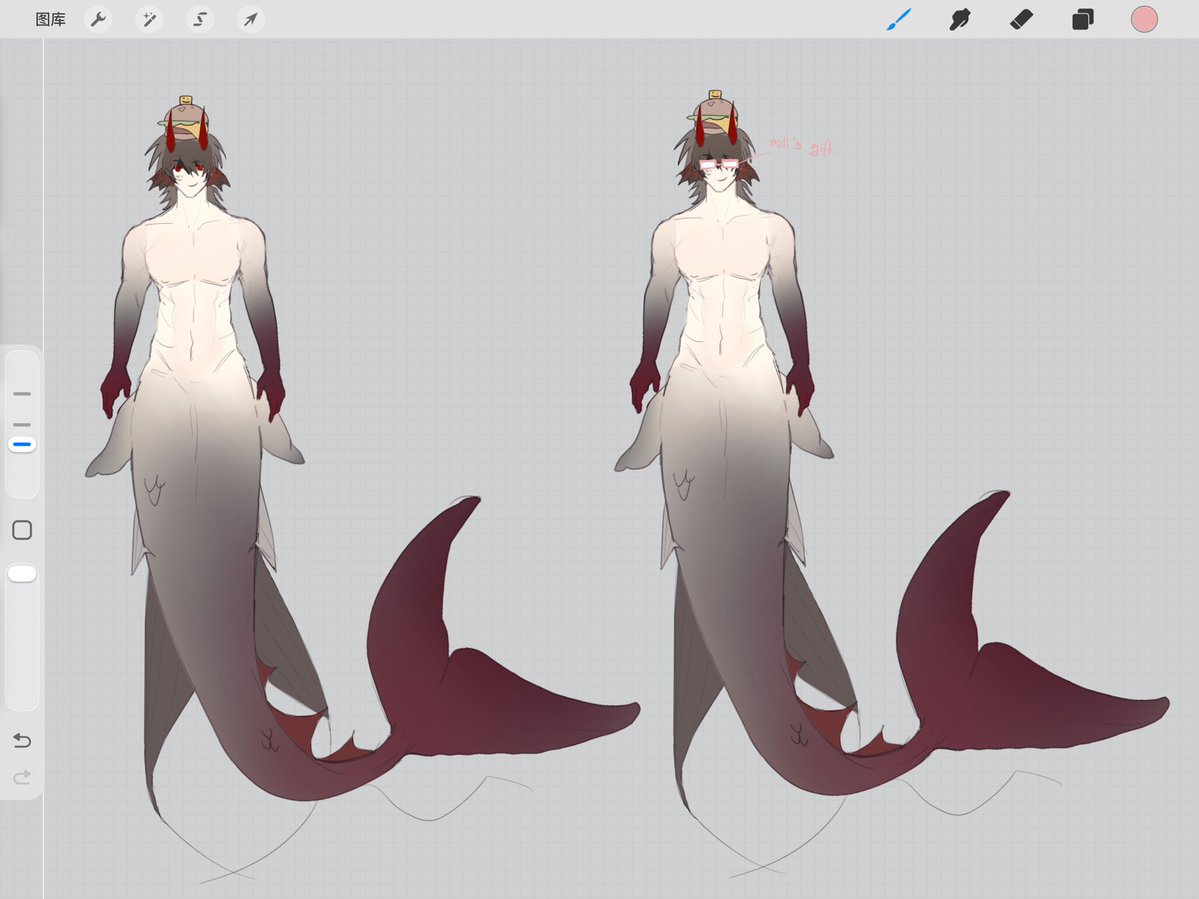Select the Brush tool

pyautogui.click(x=898, y=18)
